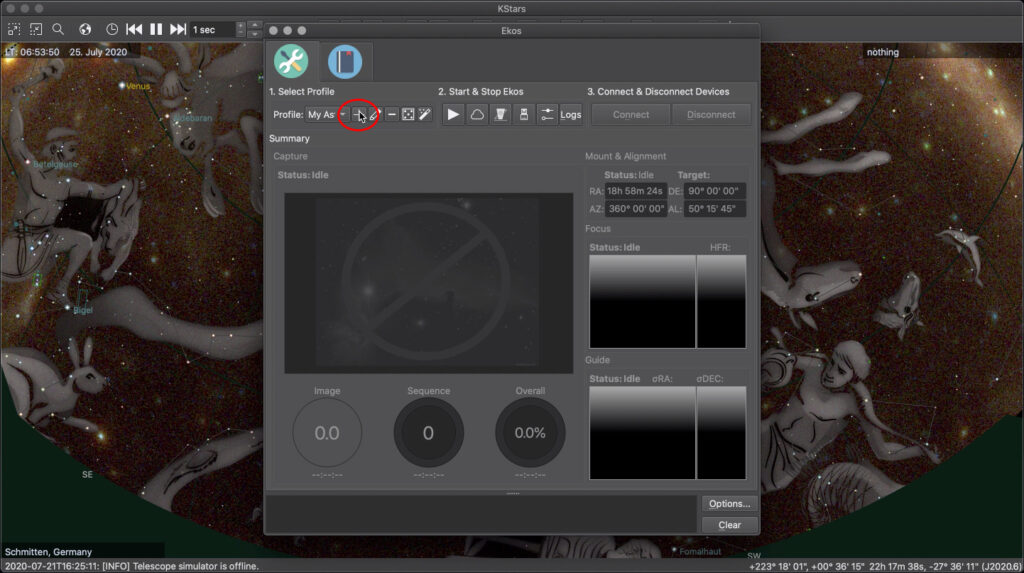Click the Summary heading in Ekos

289,139
